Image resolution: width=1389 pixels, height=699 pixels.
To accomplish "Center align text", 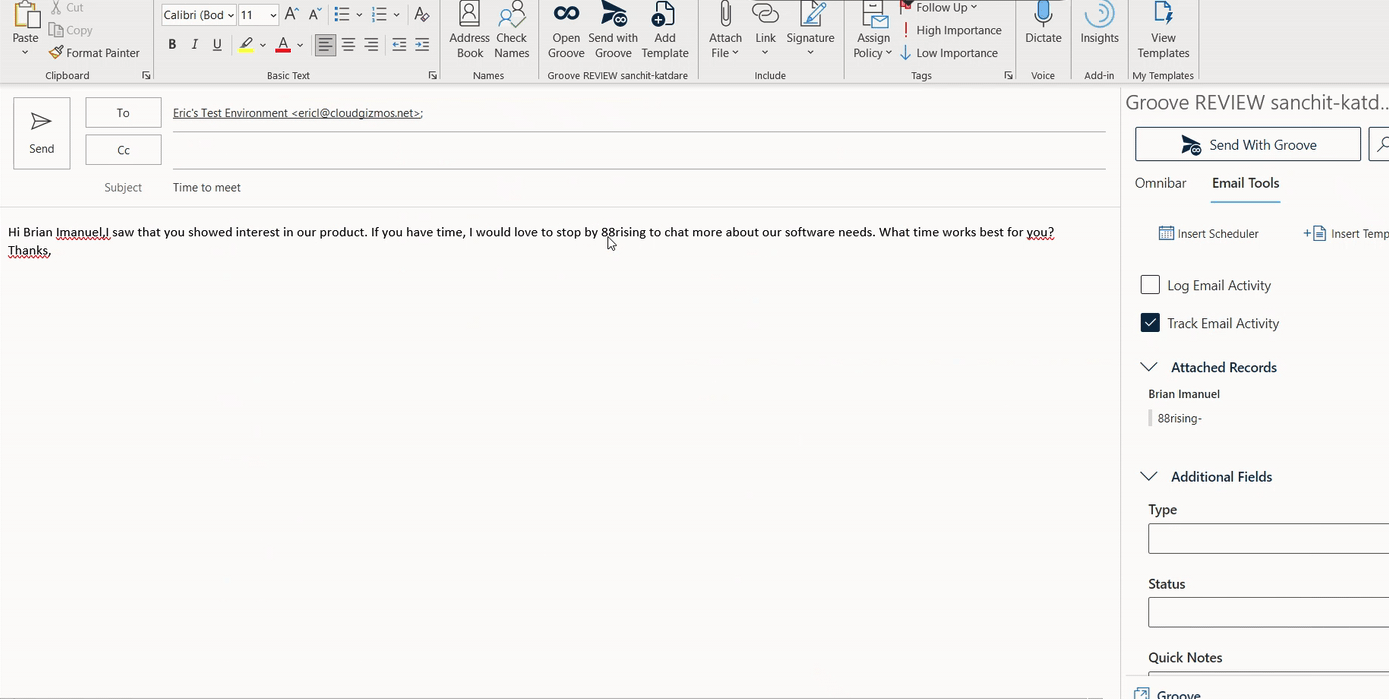I will pyautogui.click(x=348, y=44).
